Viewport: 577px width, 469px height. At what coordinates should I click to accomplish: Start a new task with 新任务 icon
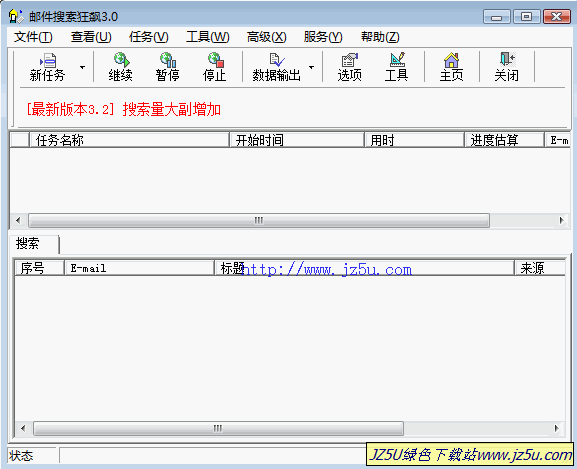[47, 67]
